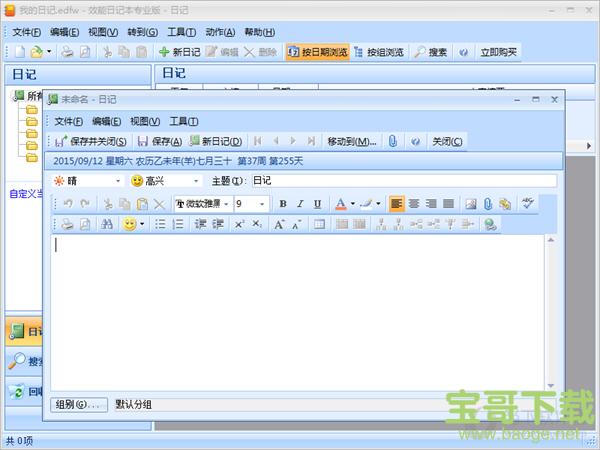Click the shrink font size icon

coord(297,224)
